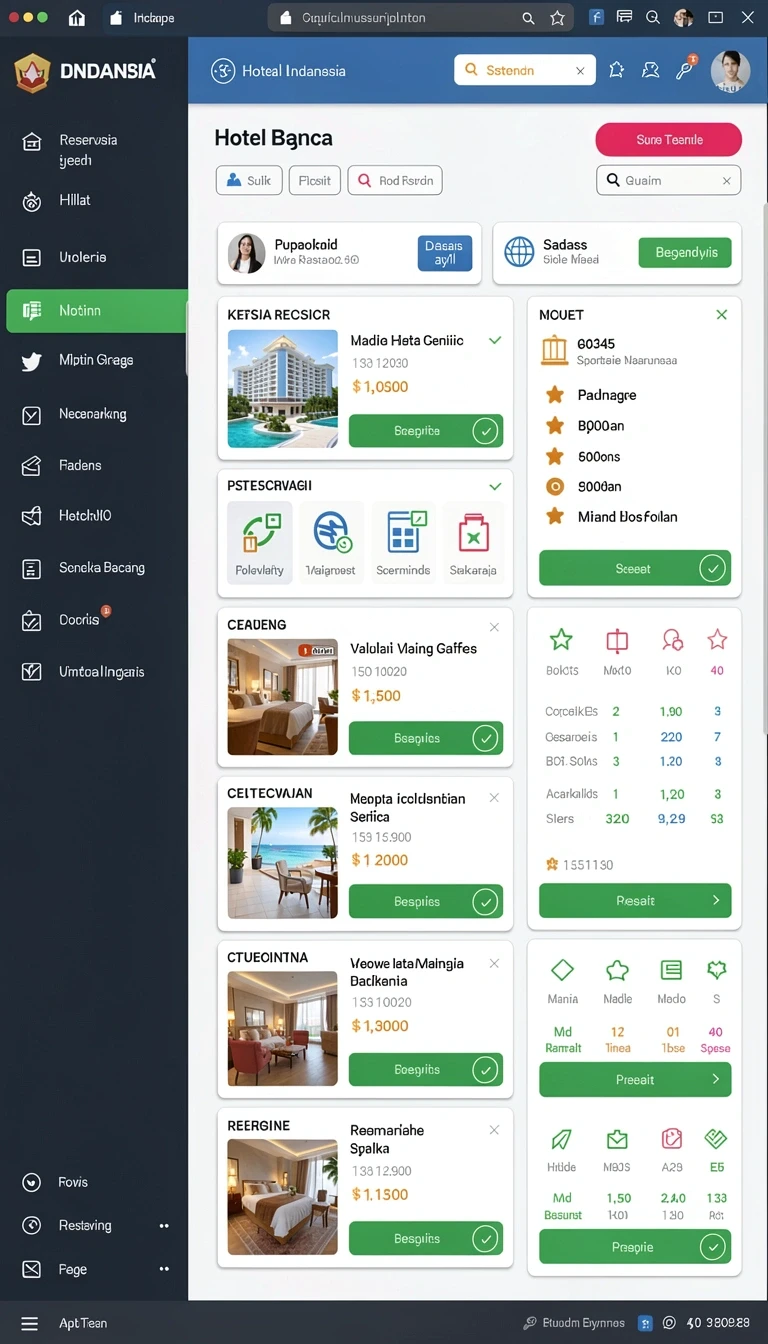This screenshot has width=768, height=1344.
Task: Open the hamburger menu beside Apt Tean
Action: pos(30,1323)
